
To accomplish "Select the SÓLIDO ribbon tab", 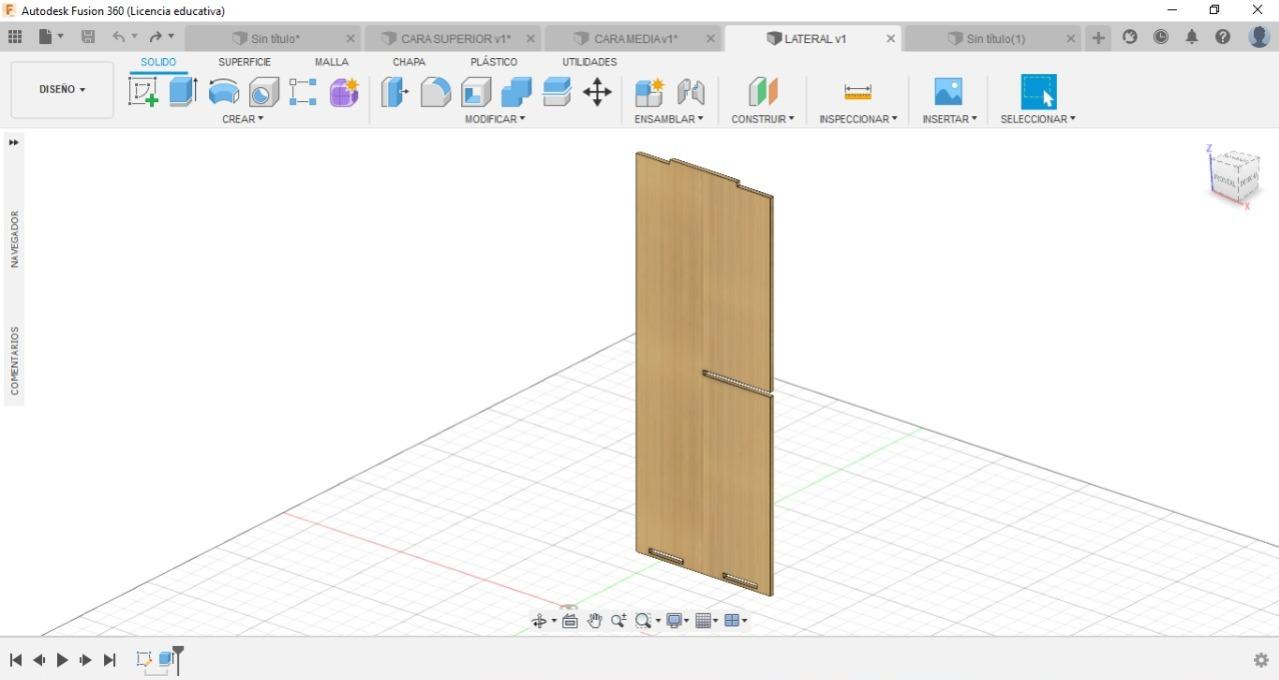I will (x=158, y=62).
